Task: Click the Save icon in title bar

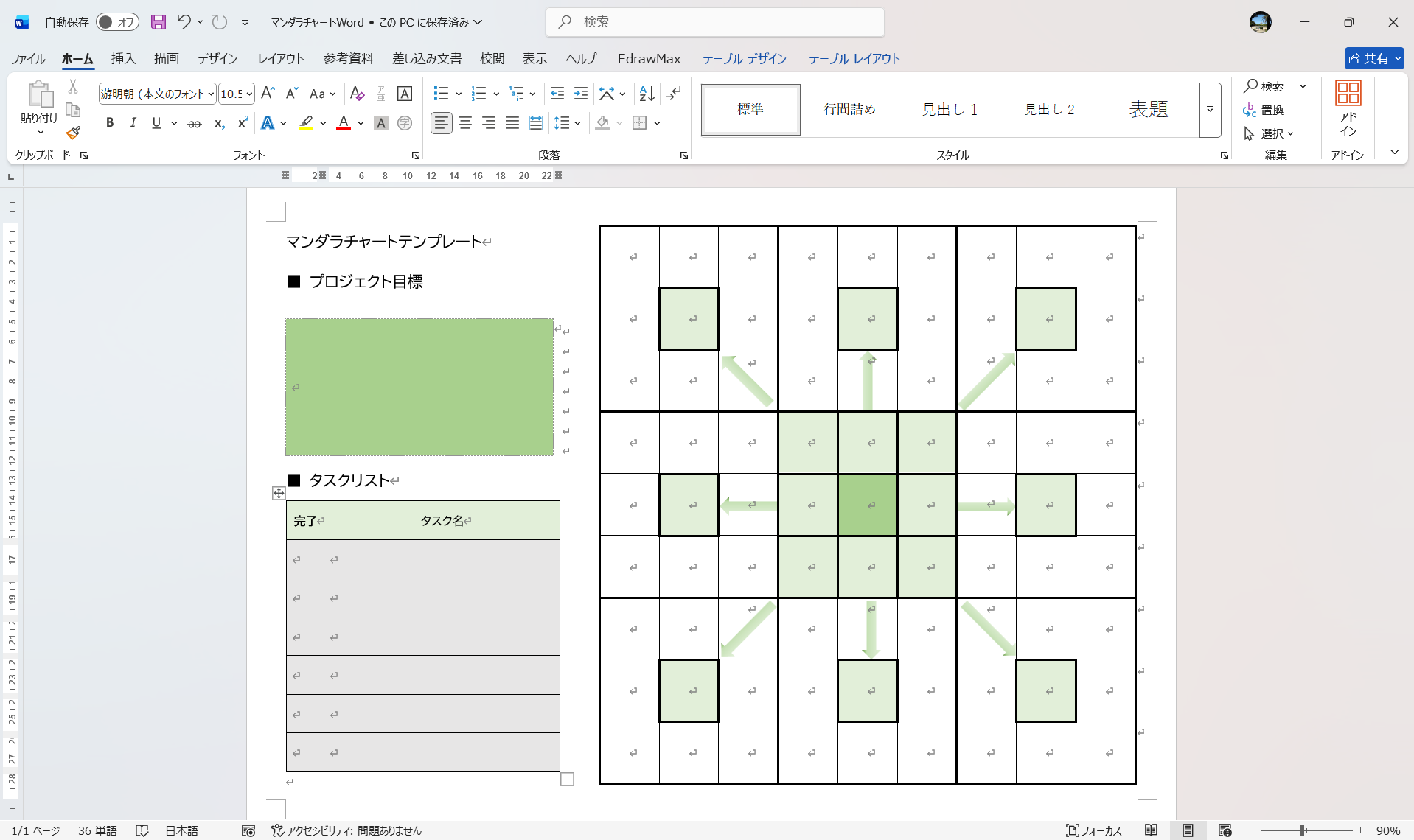Action: tap(159, 22)
